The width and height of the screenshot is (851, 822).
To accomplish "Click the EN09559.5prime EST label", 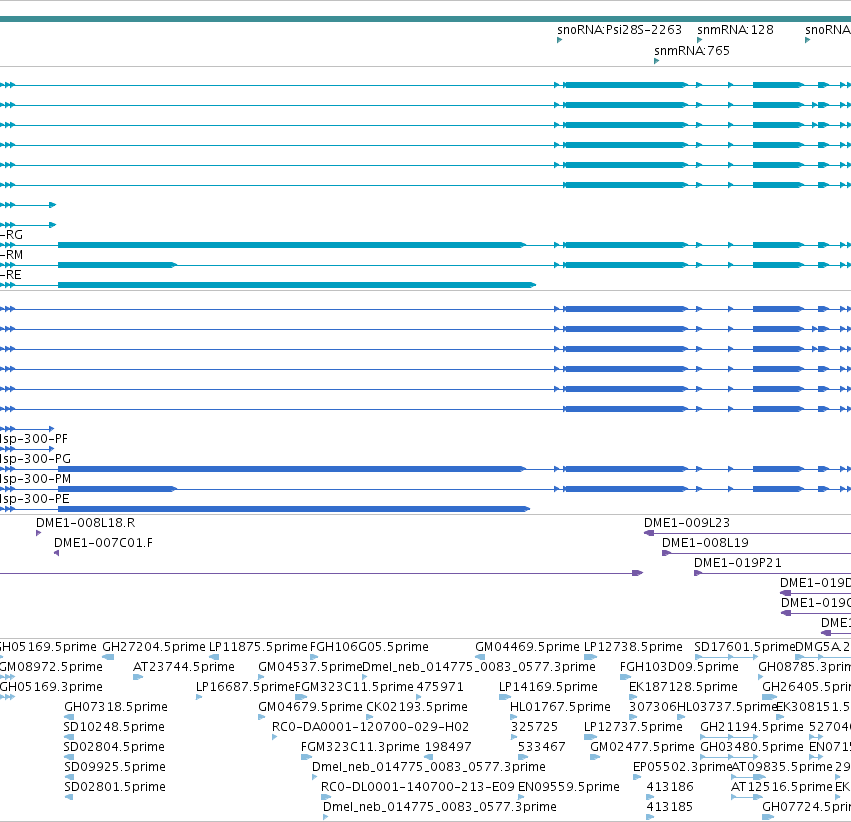I will pyautogui.click(x=569, y=787).
